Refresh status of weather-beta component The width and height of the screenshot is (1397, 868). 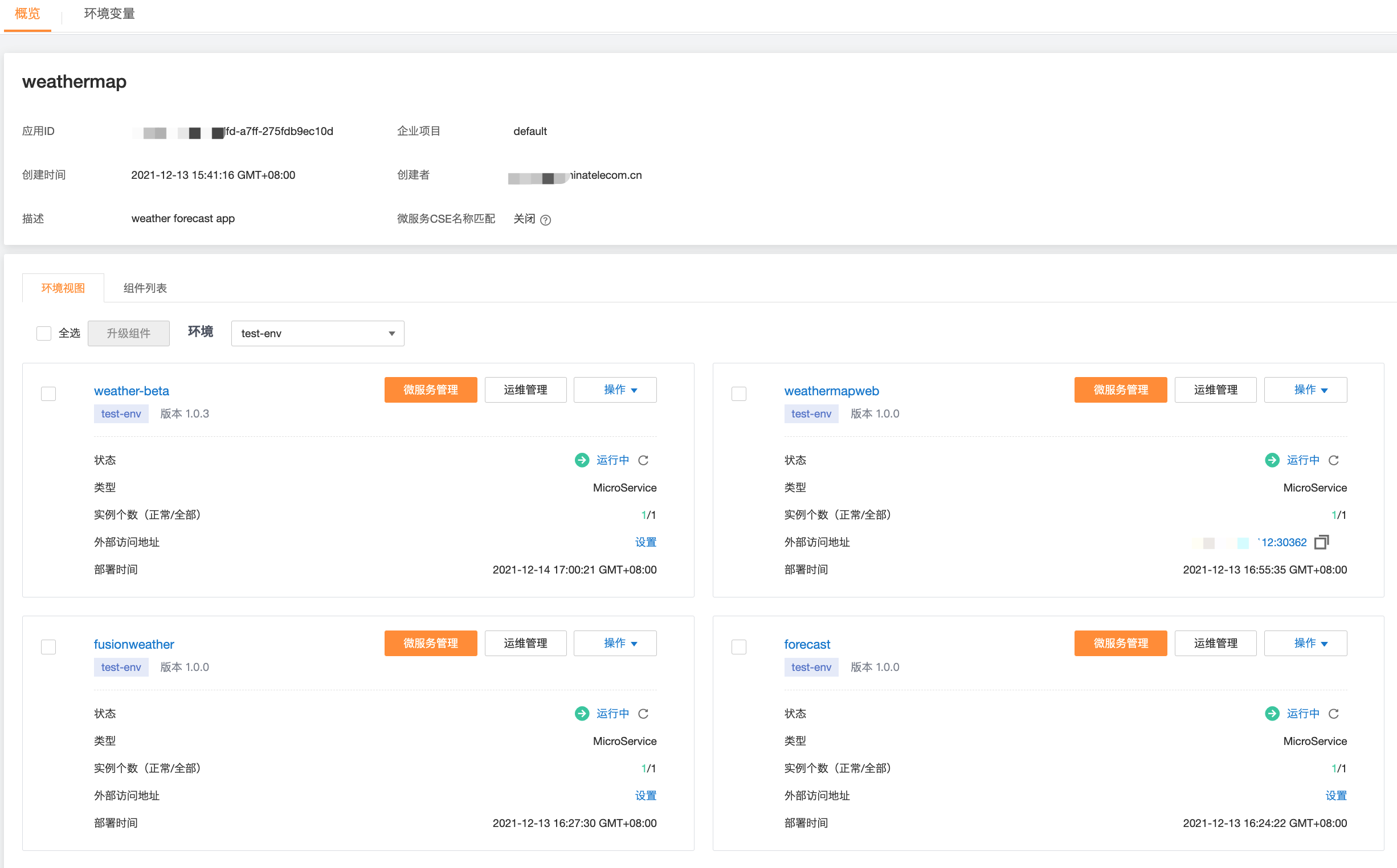[643, 460]
